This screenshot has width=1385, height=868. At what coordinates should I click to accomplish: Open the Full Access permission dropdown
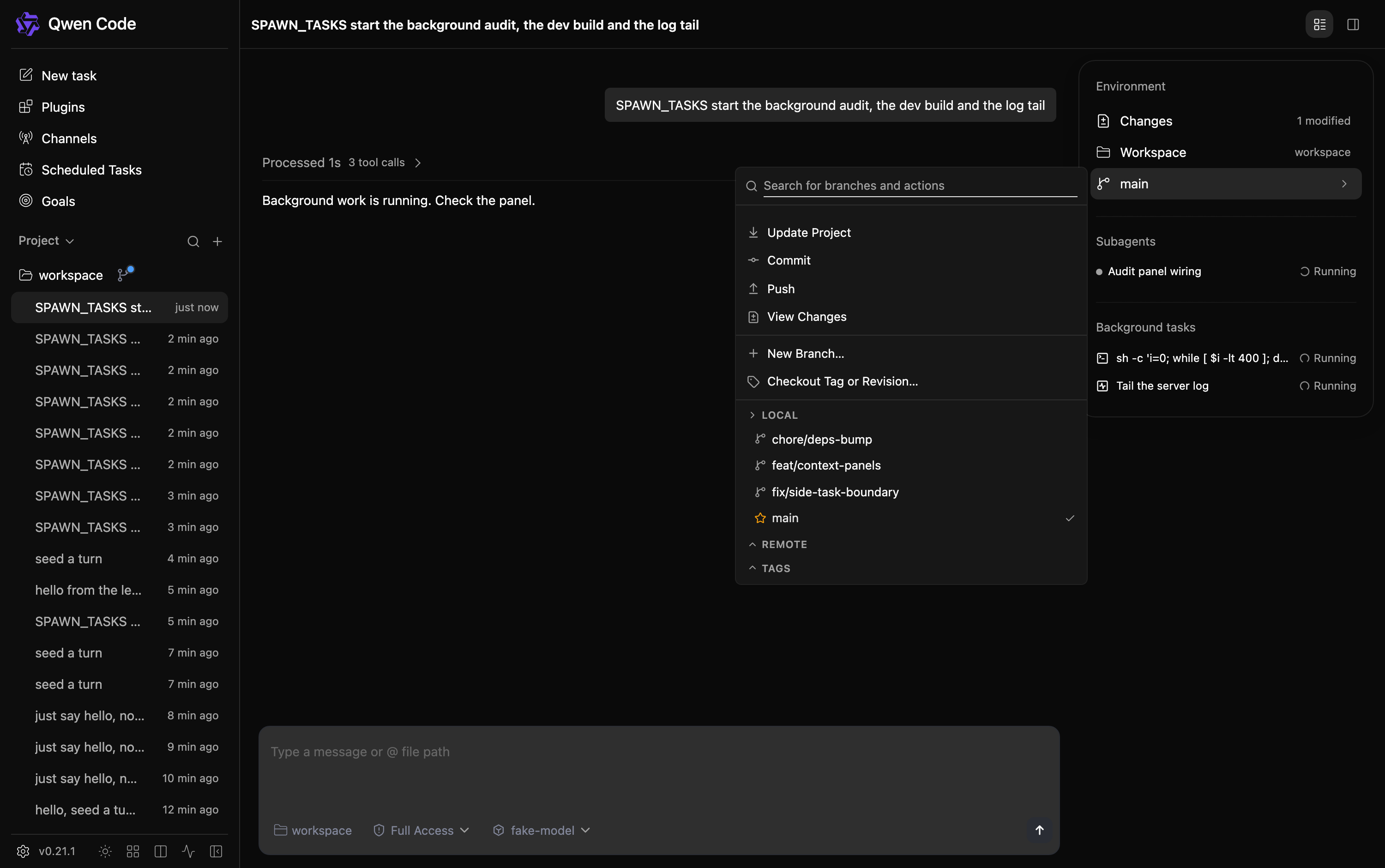(x=422, y=830)
